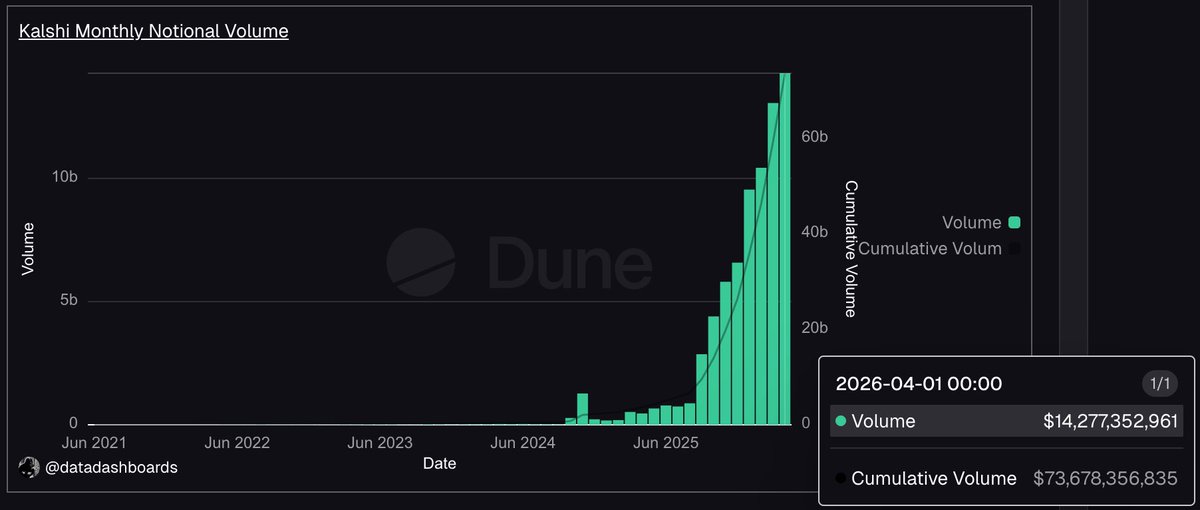The width and height of the screenshot is (1200, 510).
Task: Click the Date axis title
Action: (x=440, y=463)
